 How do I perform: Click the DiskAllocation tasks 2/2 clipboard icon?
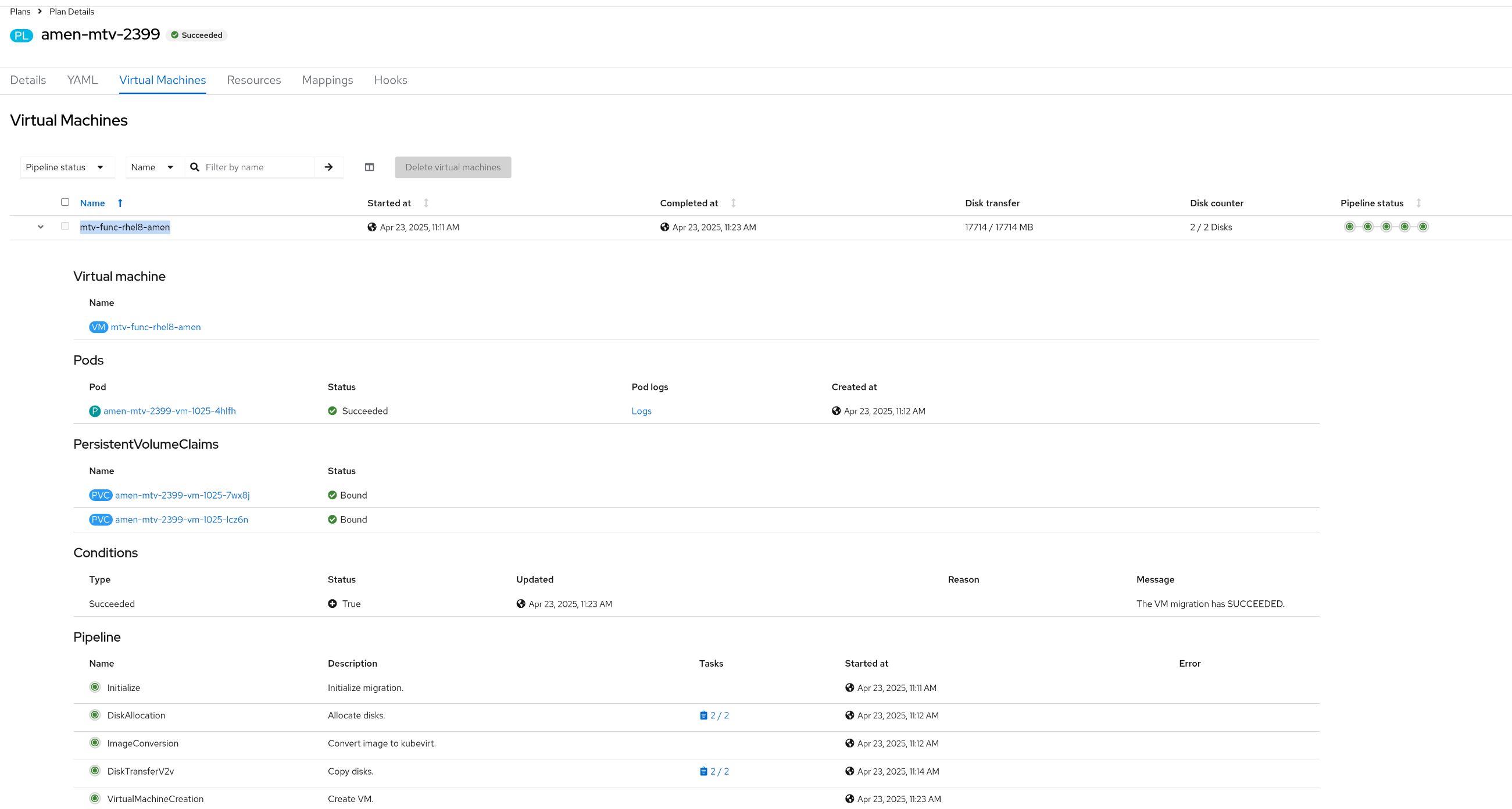(x=703, y=715)
